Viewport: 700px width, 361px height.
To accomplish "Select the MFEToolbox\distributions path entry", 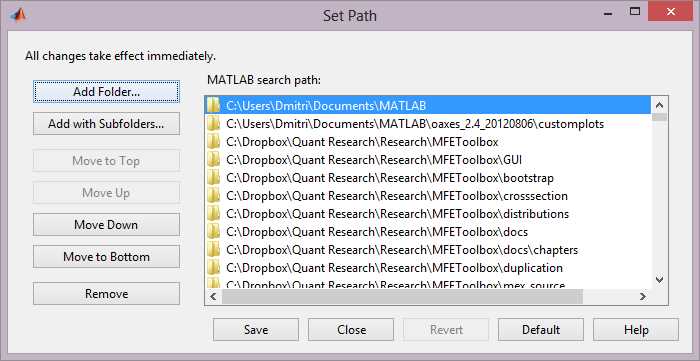I will (x=428, y=214).
